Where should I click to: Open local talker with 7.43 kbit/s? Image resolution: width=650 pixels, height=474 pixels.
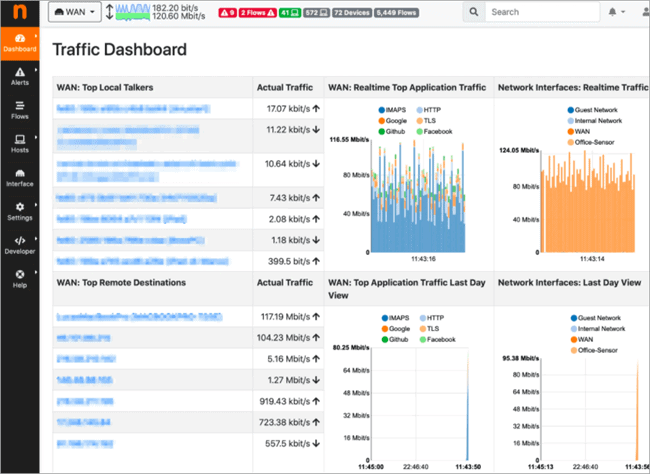pos(136,198)
